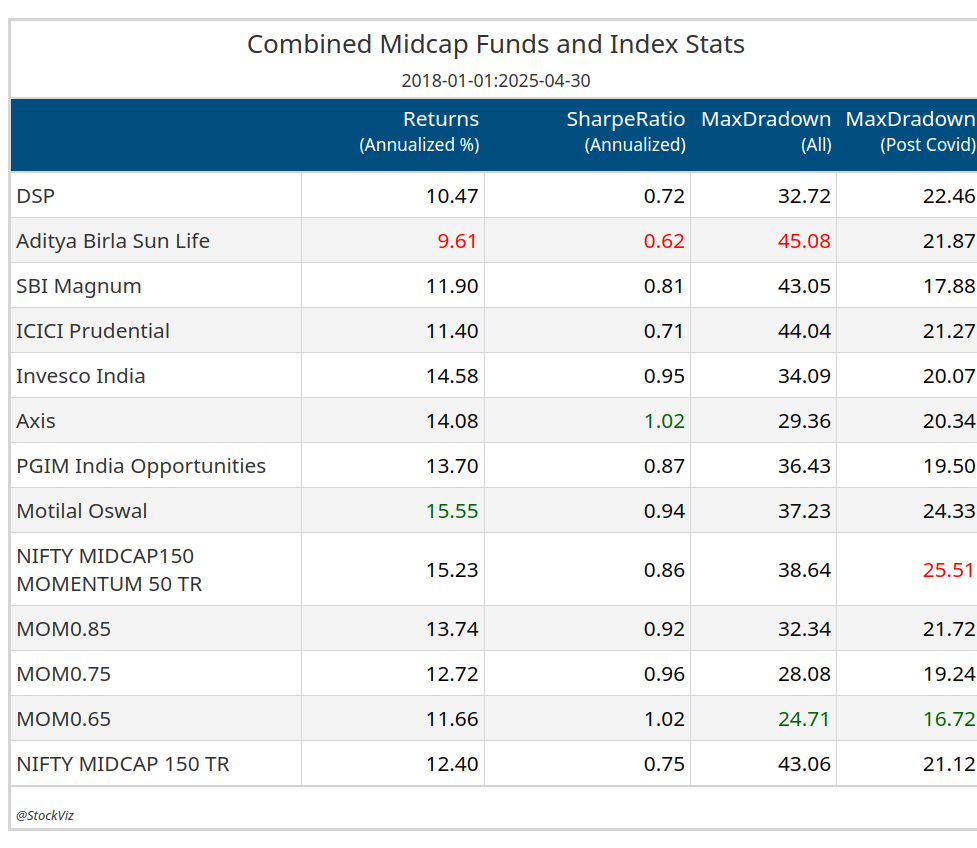Screen dimensions: 977x848
Task: Click Invesco India Sharpe ratio 0.95
Action: pos(664,376)
